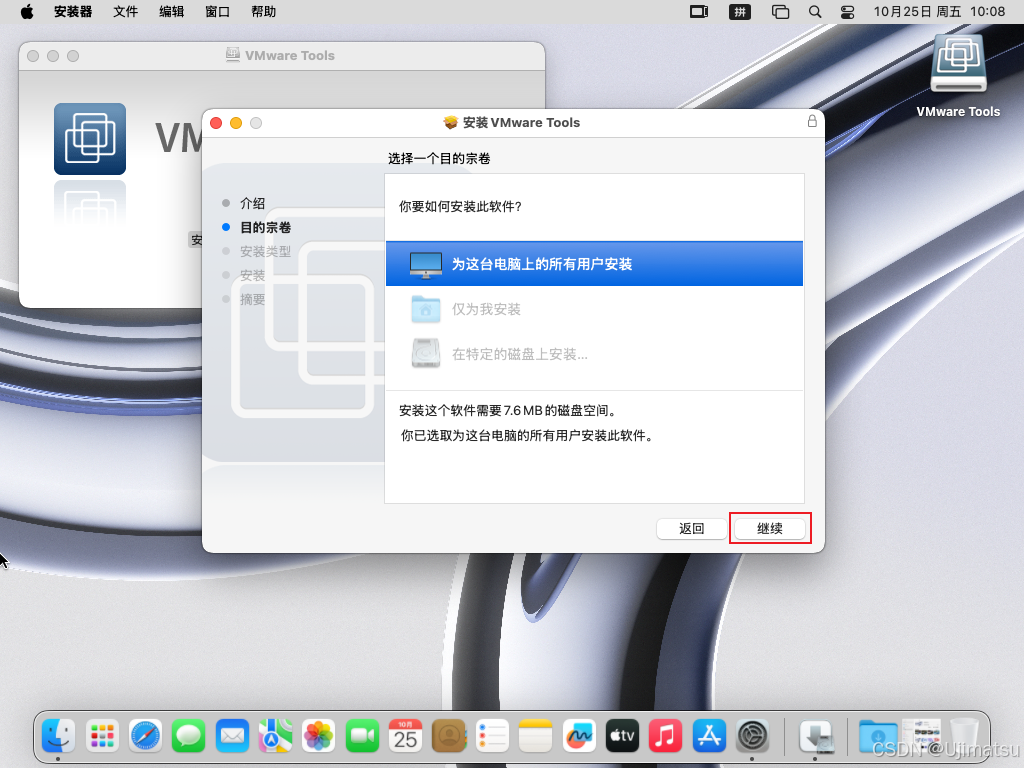Click the date and time in menu bar

pyautogui.click(x=939, y=12)
